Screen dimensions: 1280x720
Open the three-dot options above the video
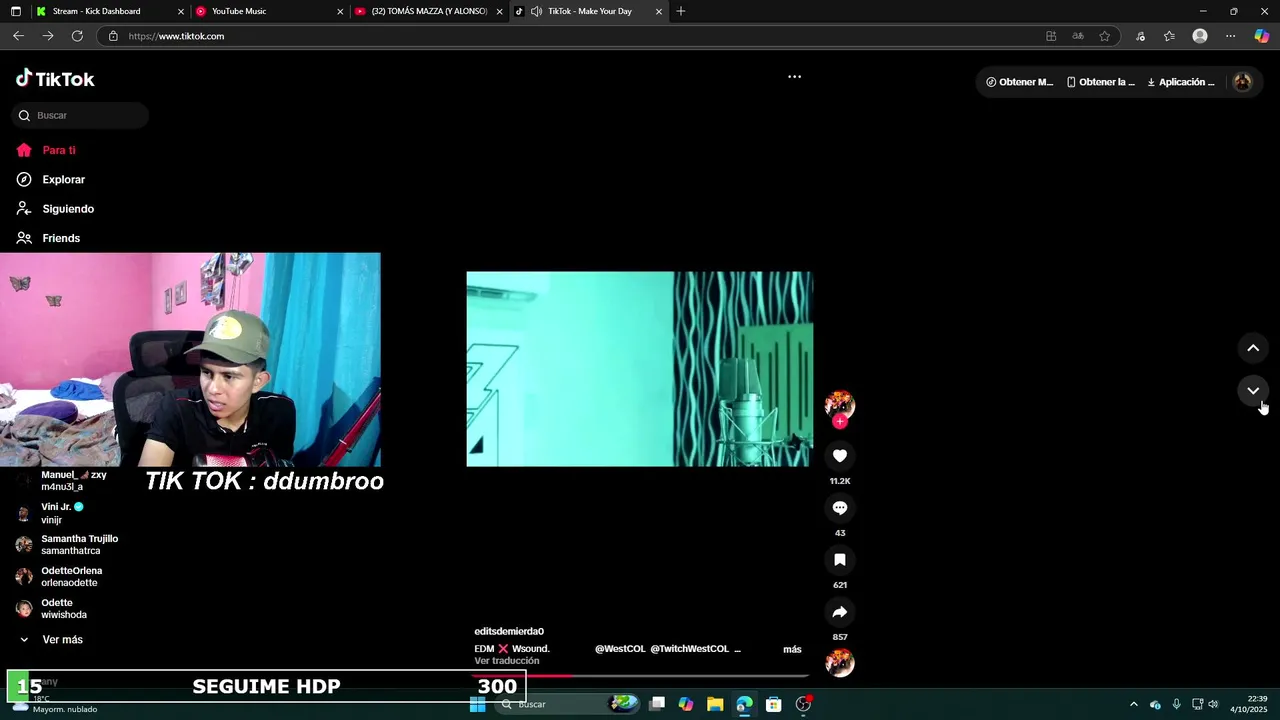pos(794,76)
